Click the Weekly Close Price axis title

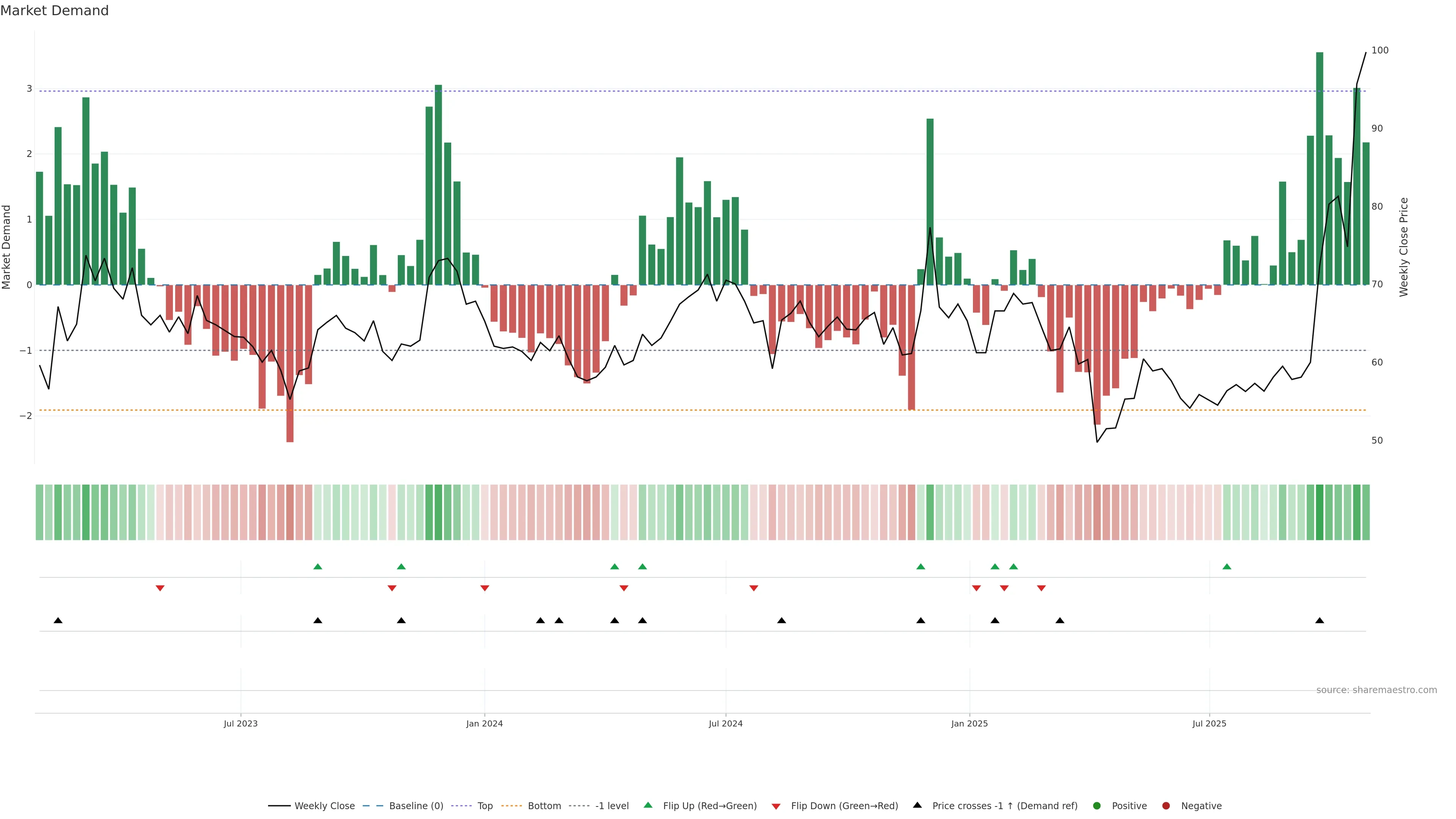pyautogui.click(x=1403, y=247)
